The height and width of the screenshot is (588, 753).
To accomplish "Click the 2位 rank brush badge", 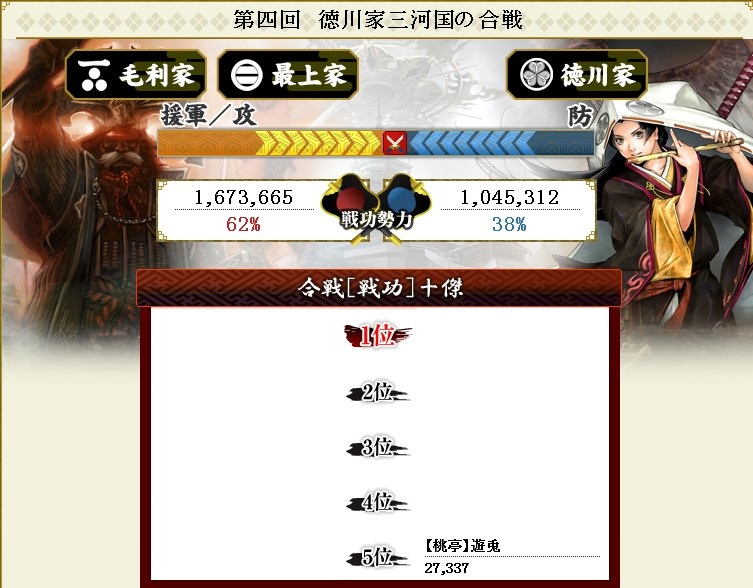I will pos(377,392).
